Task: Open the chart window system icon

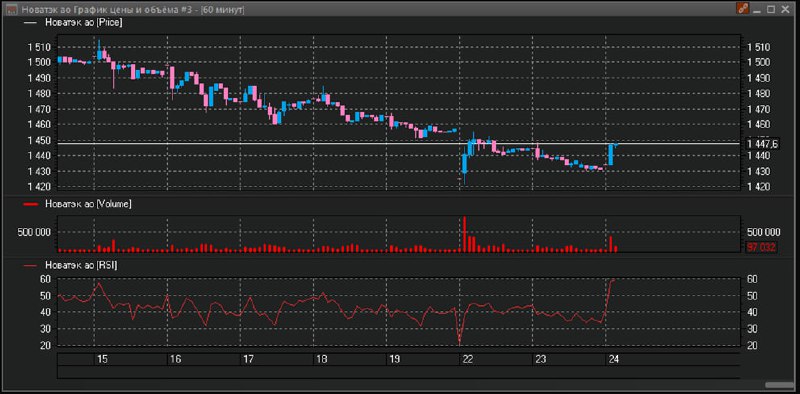Action: (12, 9)
